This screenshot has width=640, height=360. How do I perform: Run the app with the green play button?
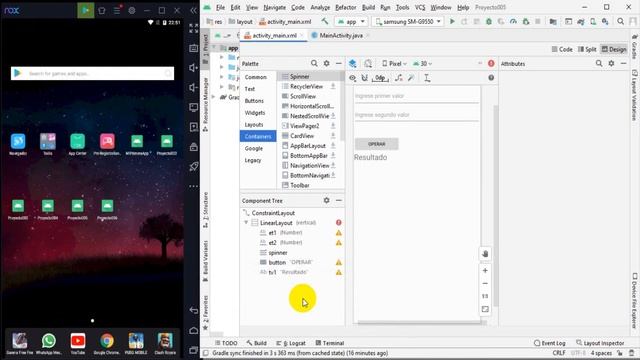(452, 21)
